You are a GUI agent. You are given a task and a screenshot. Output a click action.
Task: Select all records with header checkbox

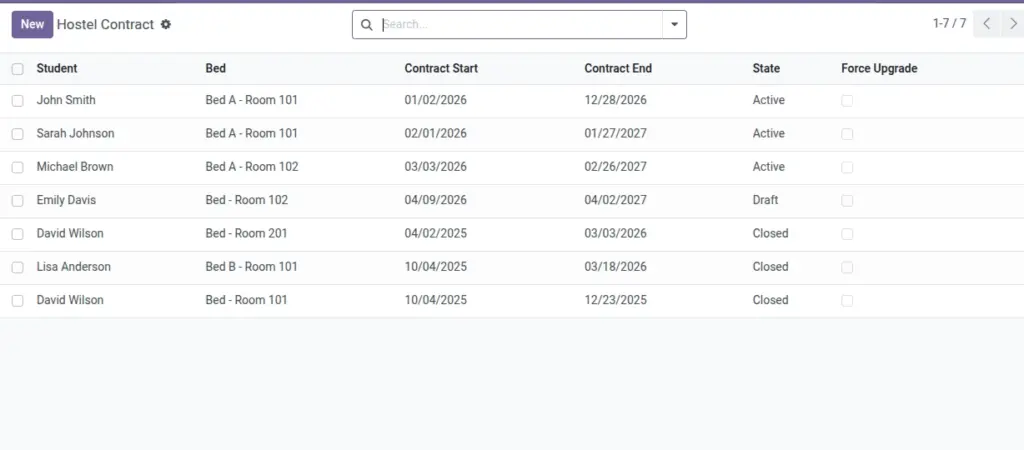[x=18, y=69]
